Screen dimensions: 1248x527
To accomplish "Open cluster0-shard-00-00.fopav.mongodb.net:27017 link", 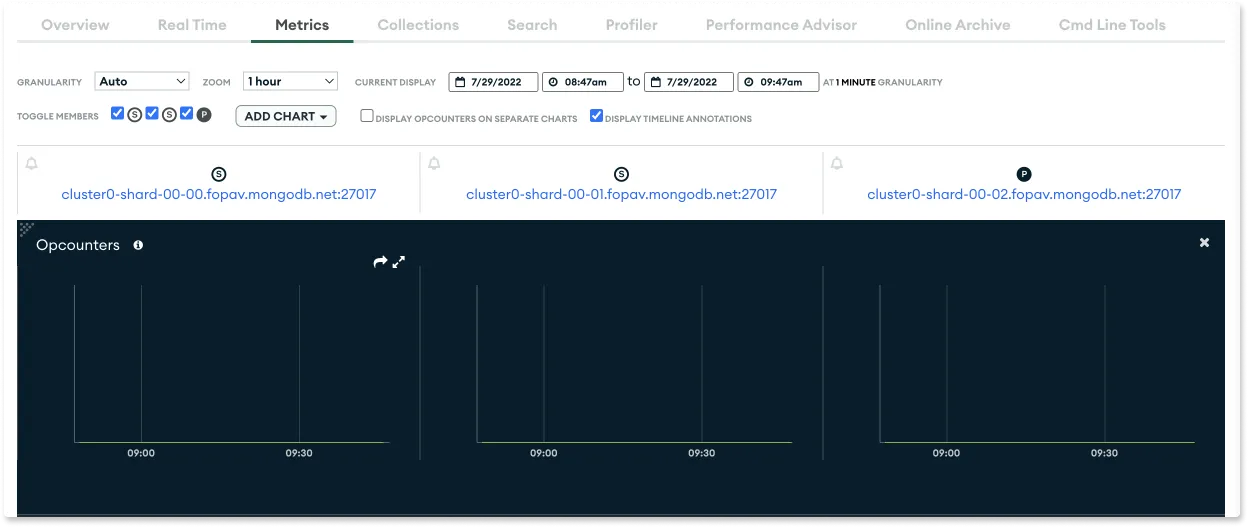I will 219,194.
